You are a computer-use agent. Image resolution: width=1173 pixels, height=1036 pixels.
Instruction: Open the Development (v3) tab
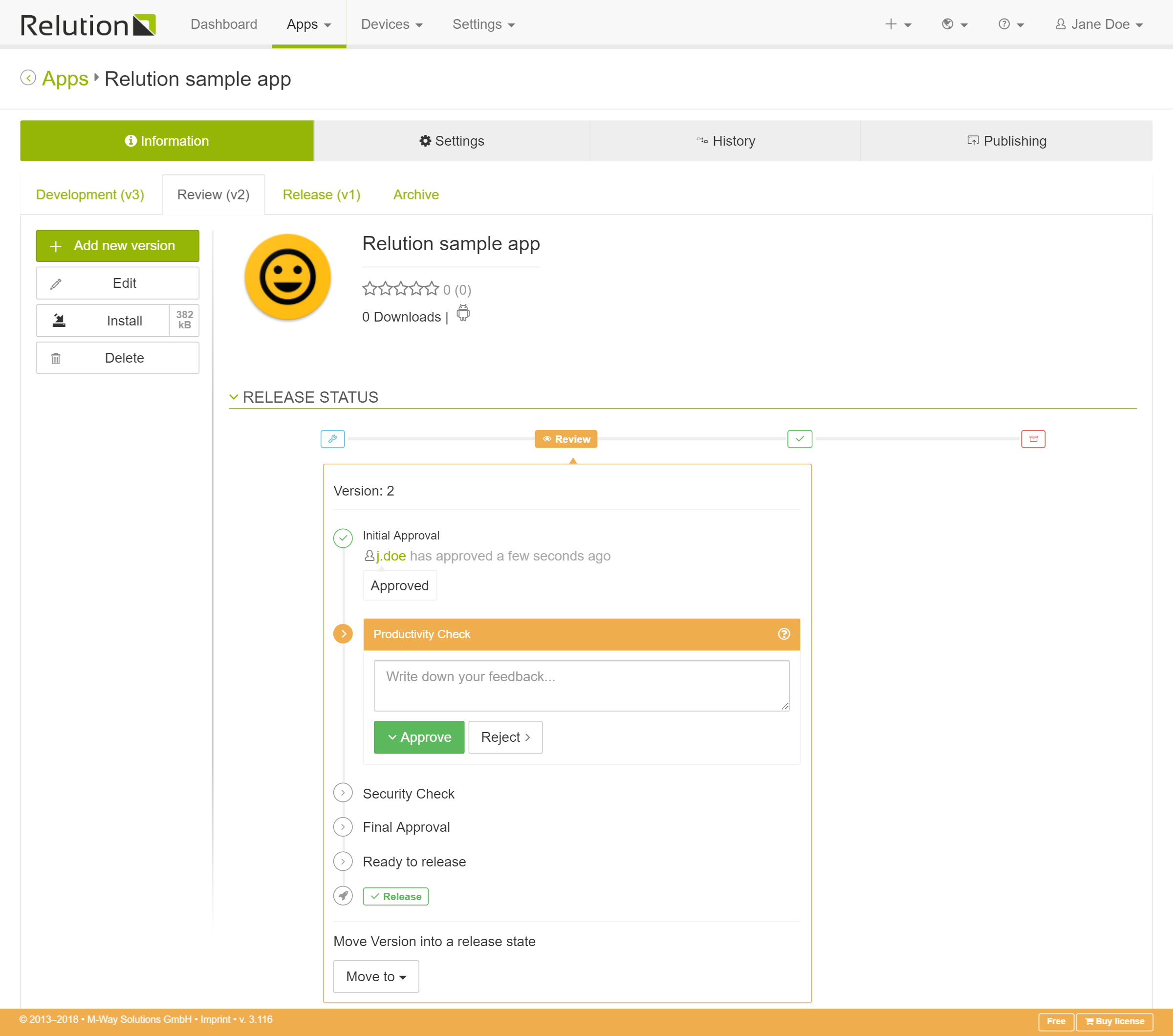90,194
